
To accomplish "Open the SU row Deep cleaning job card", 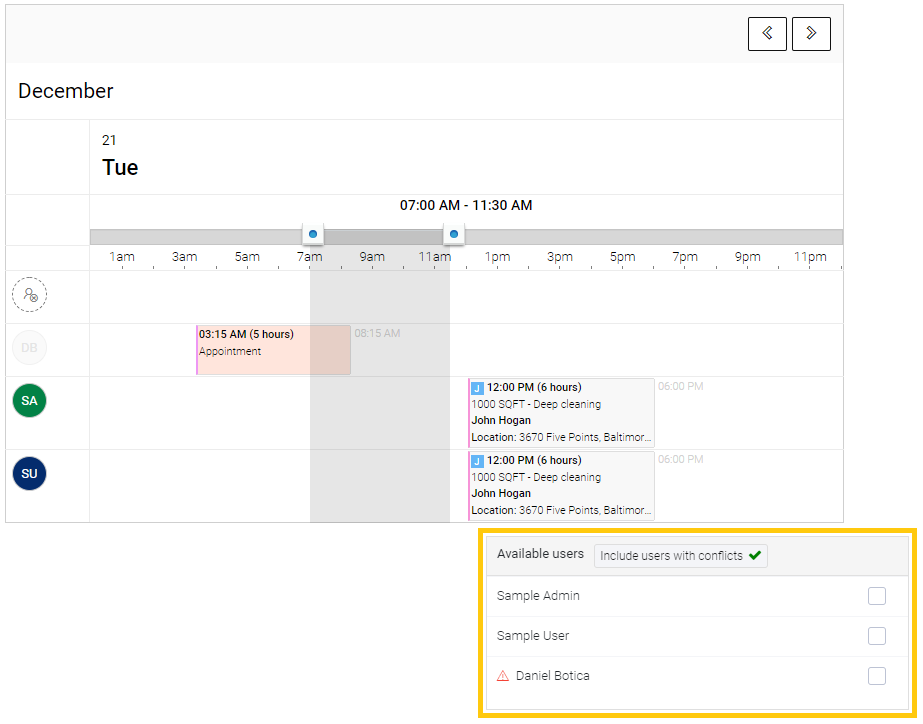I will click(562, 485).
